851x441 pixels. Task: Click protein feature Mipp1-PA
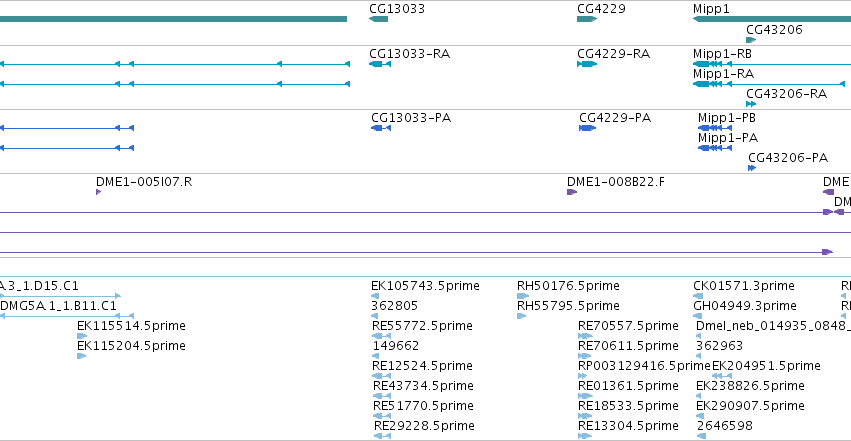(728, 138)
